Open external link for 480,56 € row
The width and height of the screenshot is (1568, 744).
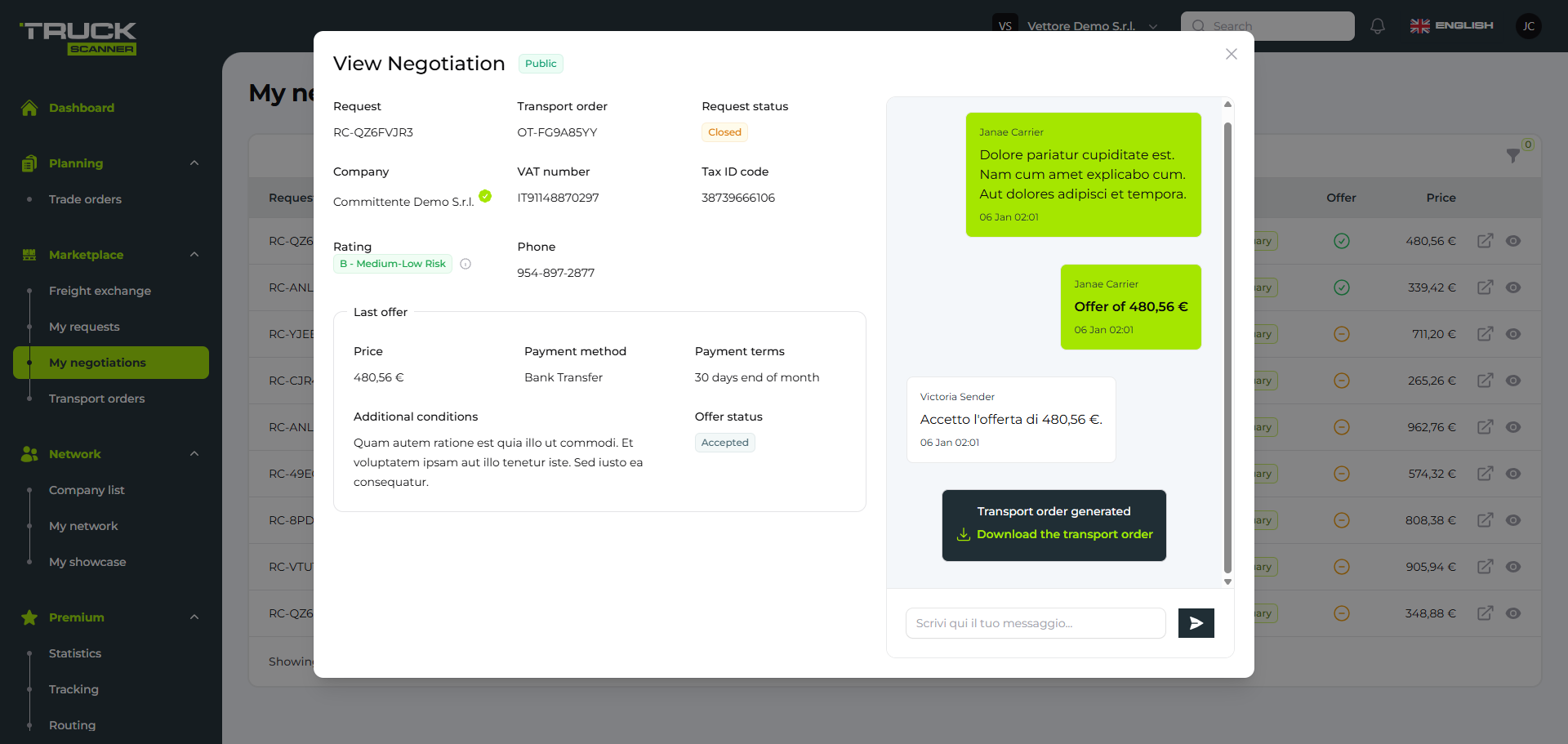[x=1485, y=241]
